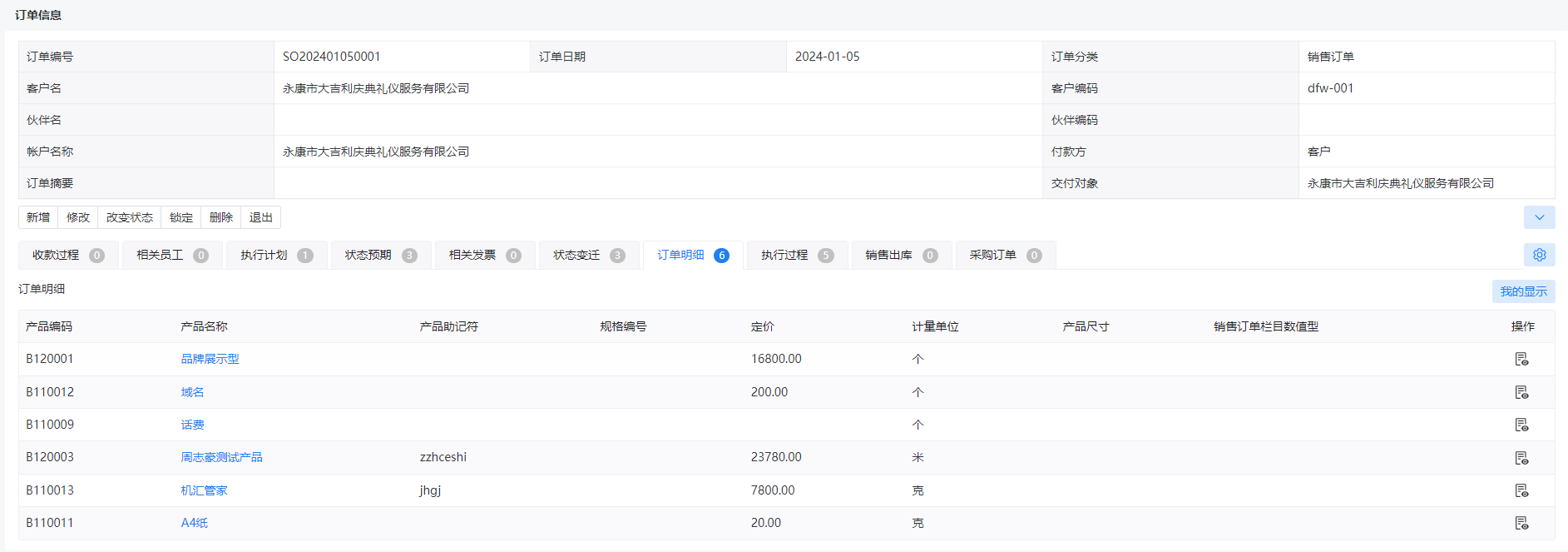Select product code B110009
1568x552 pixels.
point(50,425)
